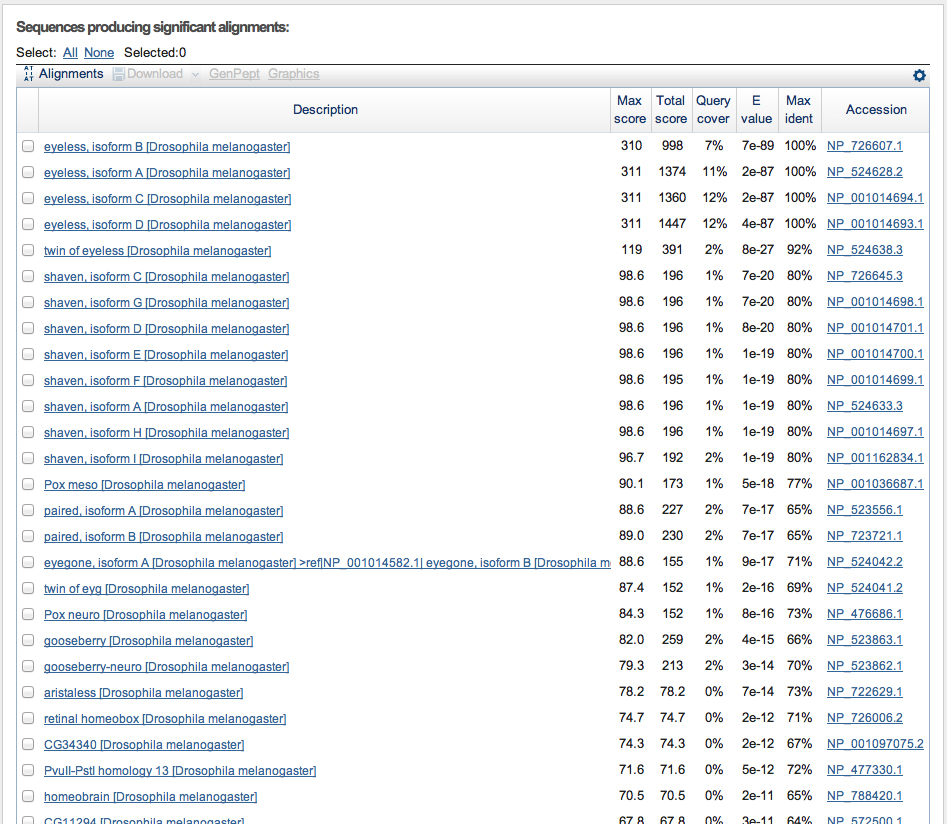Open eyeless, isoform D description link
Viewport: 947px width, 824px height.
pos(167,225)
